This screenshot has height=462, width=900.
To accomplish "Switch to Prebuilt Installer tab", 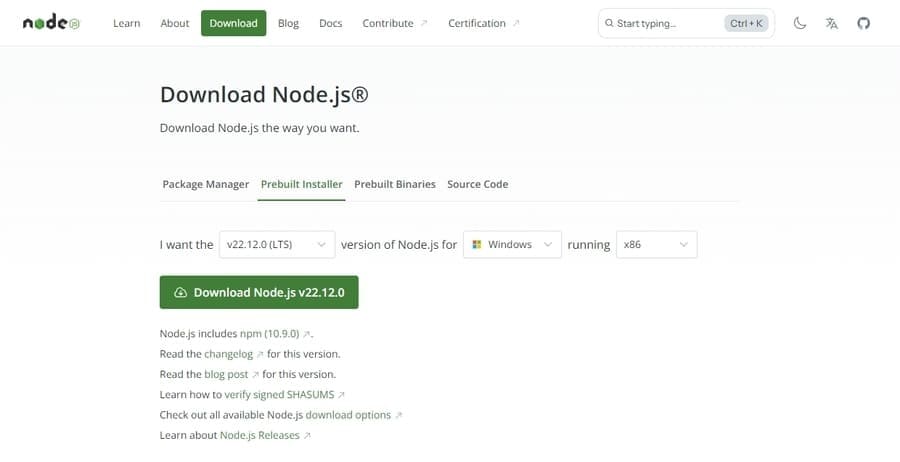I will tap(301, 184).
